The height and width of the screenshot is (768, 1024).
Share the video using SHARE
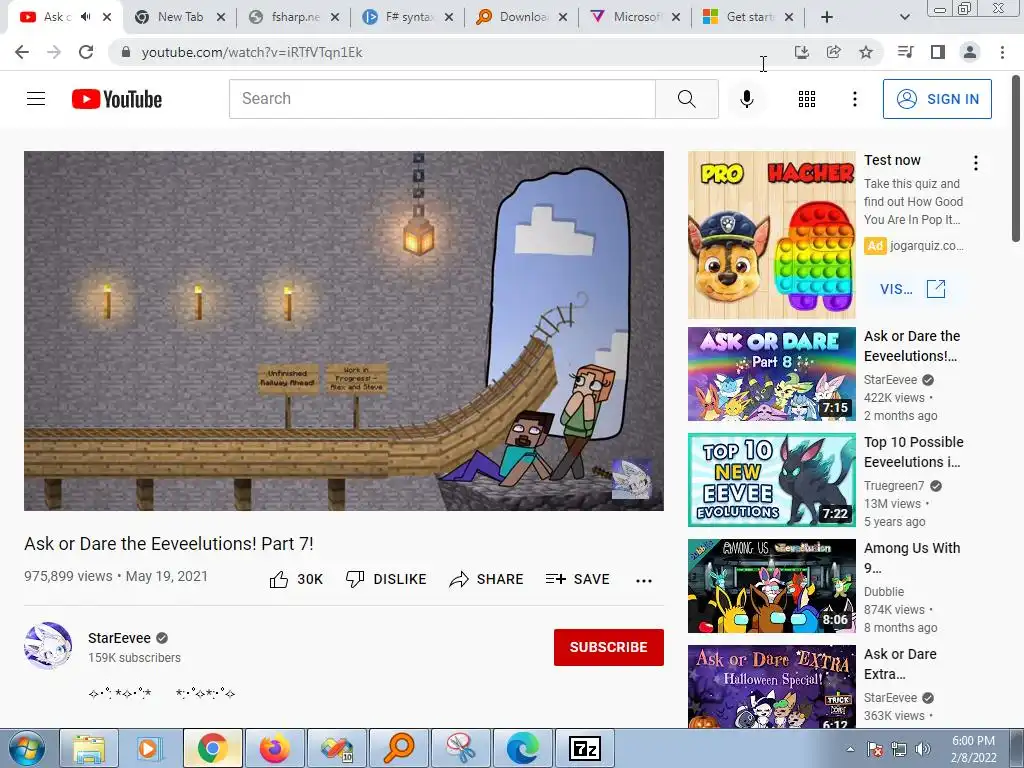point(487,579)
